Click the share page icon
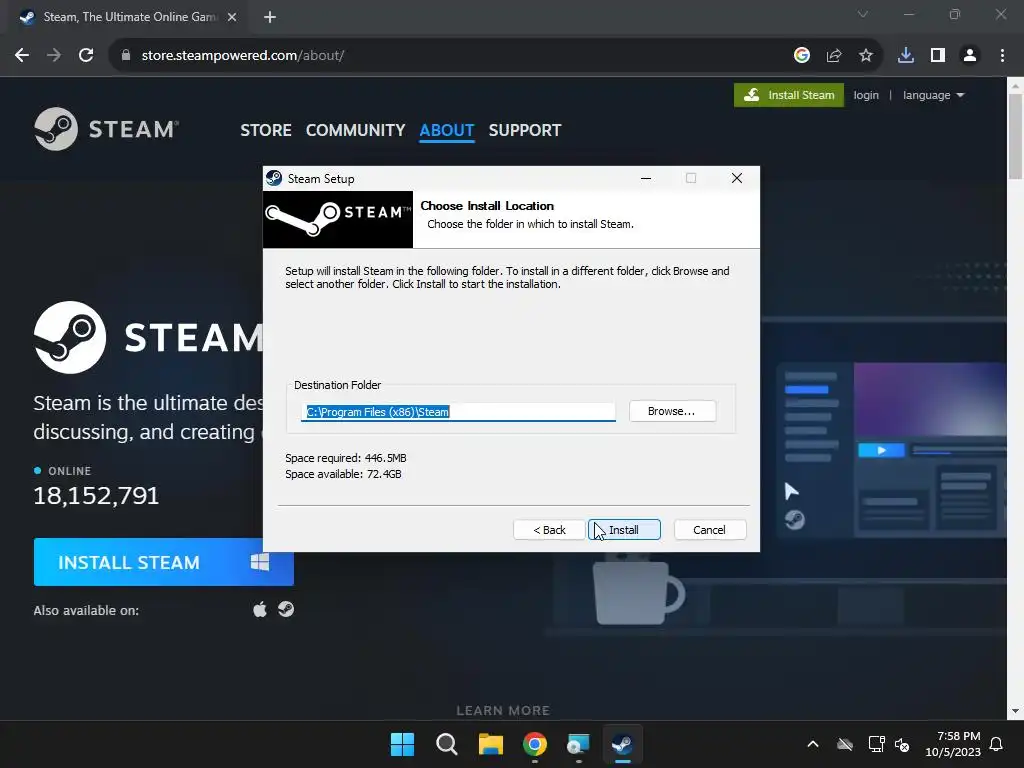 click(834, 56)
